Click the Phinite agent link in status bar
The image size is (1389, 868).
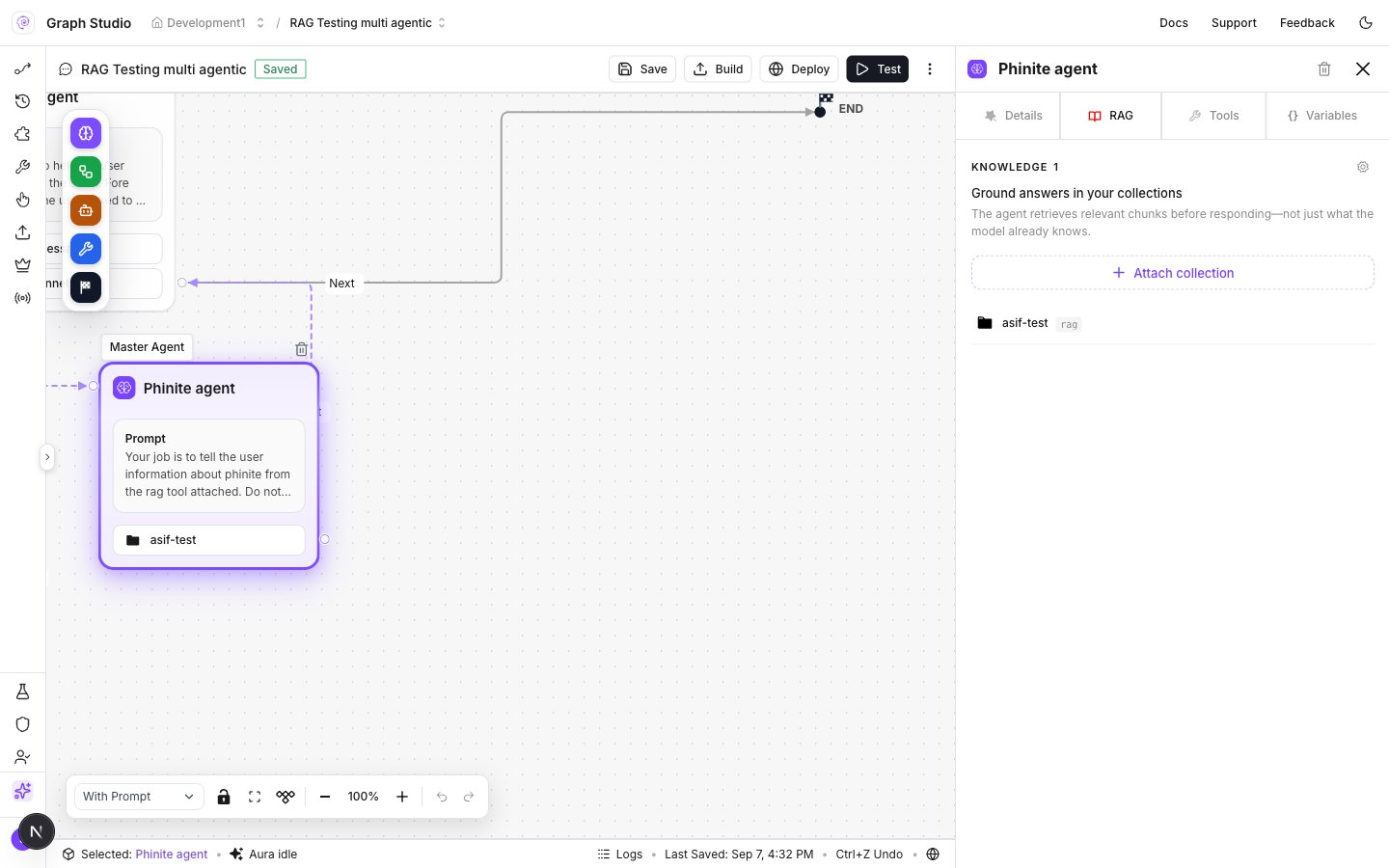tap(172, 854)
